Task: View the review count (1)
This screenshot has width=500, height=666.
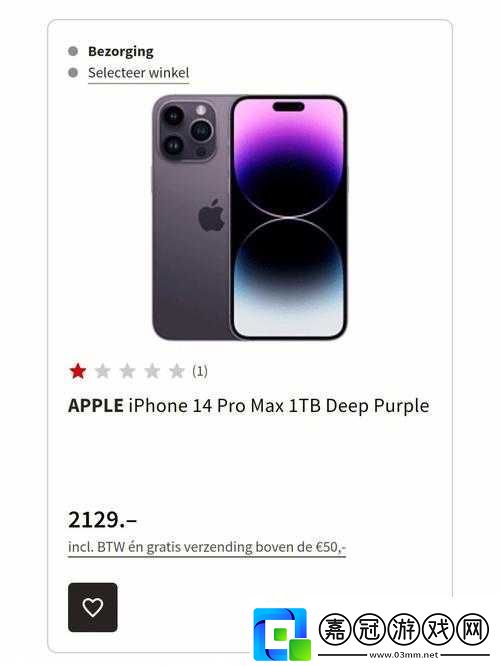Action: click(x=200, y=371)
